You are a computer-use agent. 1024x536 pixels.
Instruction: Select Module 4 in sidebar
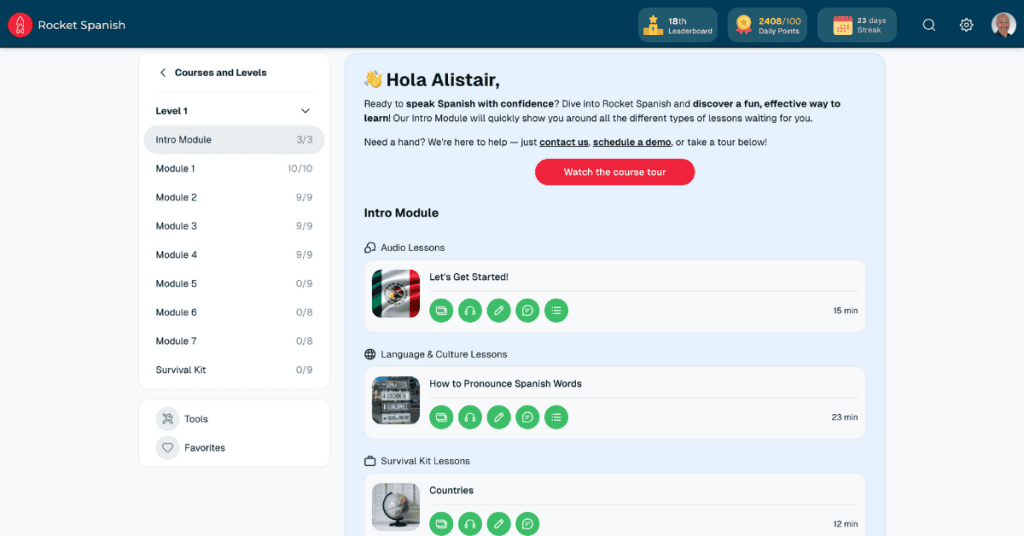(x=234, y=255)
